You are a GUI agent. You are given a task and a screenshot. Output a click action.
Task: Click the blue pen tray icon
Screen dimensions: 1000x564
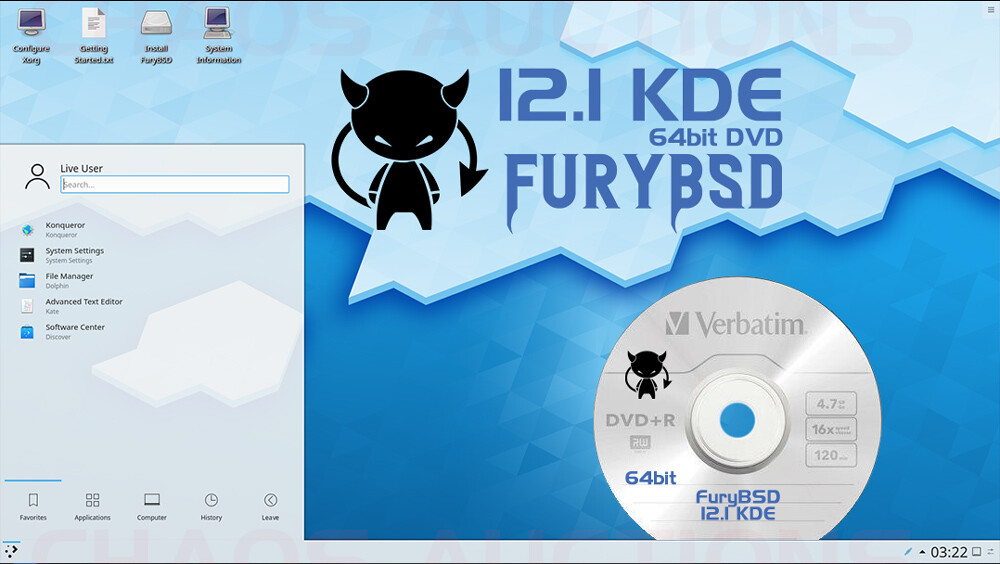908,552
